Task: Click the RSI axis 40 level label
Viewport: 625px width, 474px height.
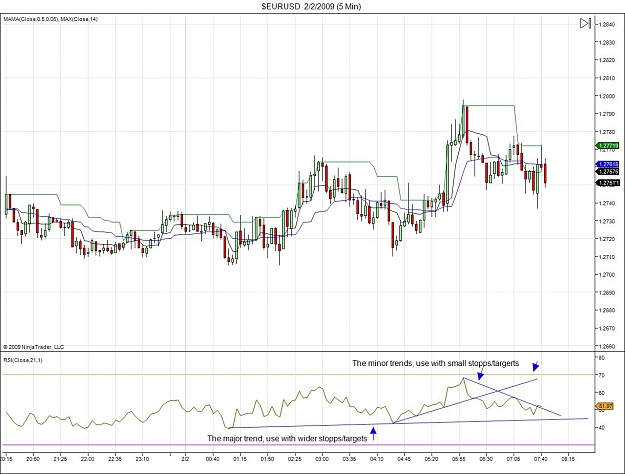Action: (x=601, y=427)
